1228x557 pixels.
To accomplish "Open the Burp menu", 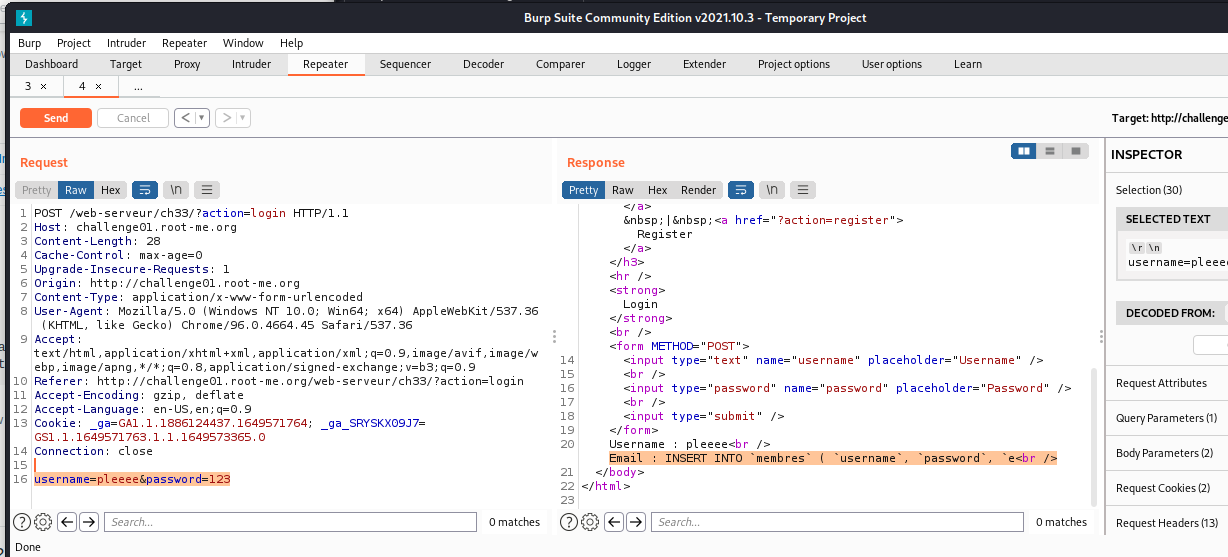I will (x=29, y=43).
